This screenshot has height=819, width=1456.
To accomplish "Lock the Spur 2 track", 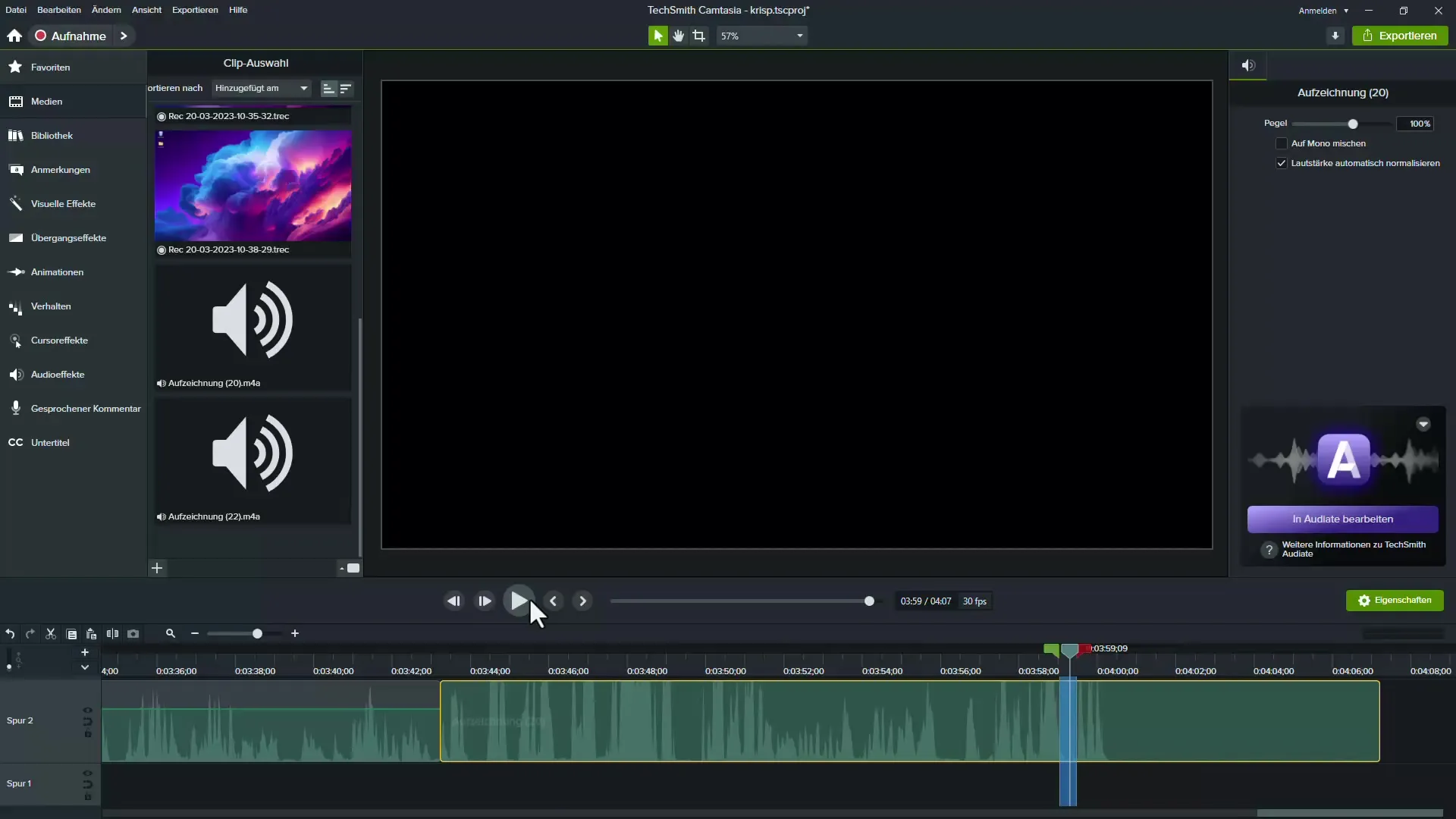I will coord(88,734).
